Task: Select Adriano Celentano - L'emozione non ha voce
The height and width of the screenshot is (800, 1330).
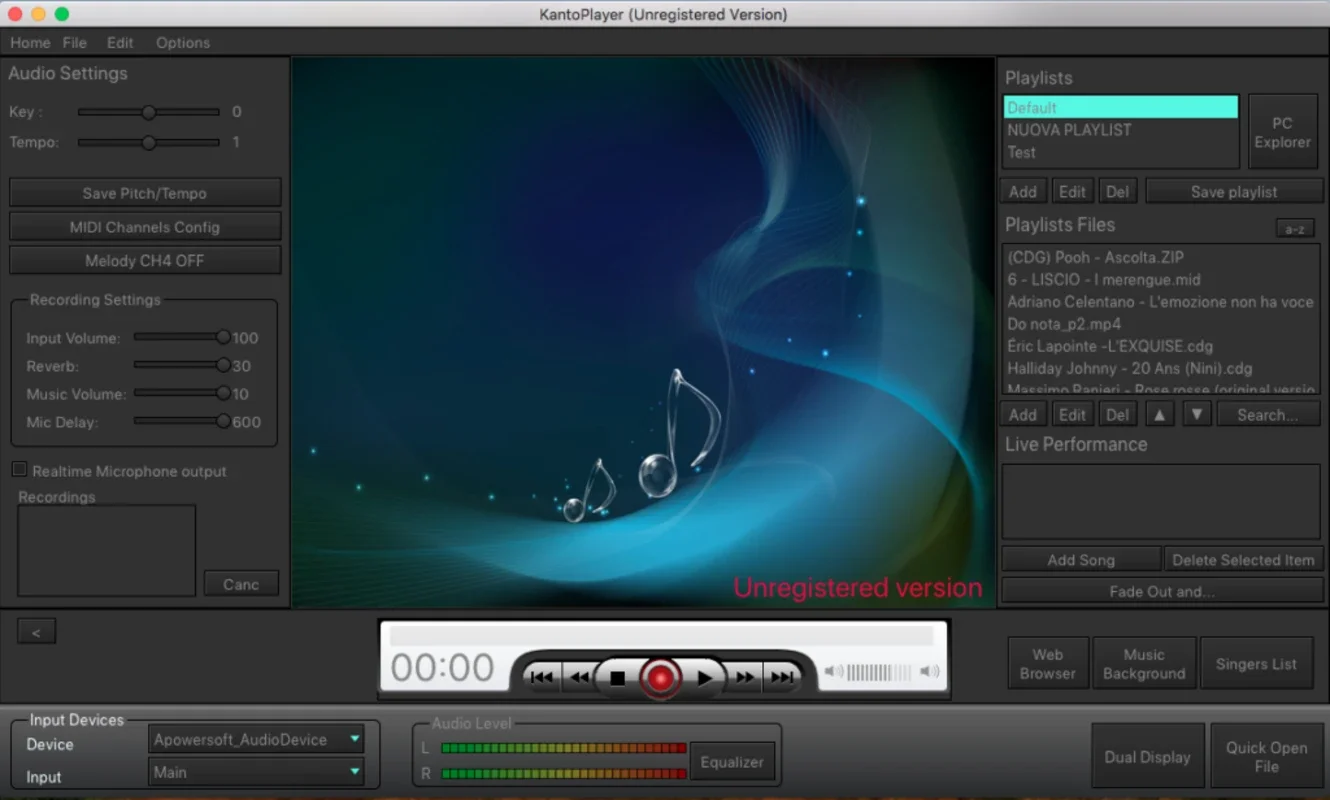Action: pyautogui.click(x=1160, y=301)
